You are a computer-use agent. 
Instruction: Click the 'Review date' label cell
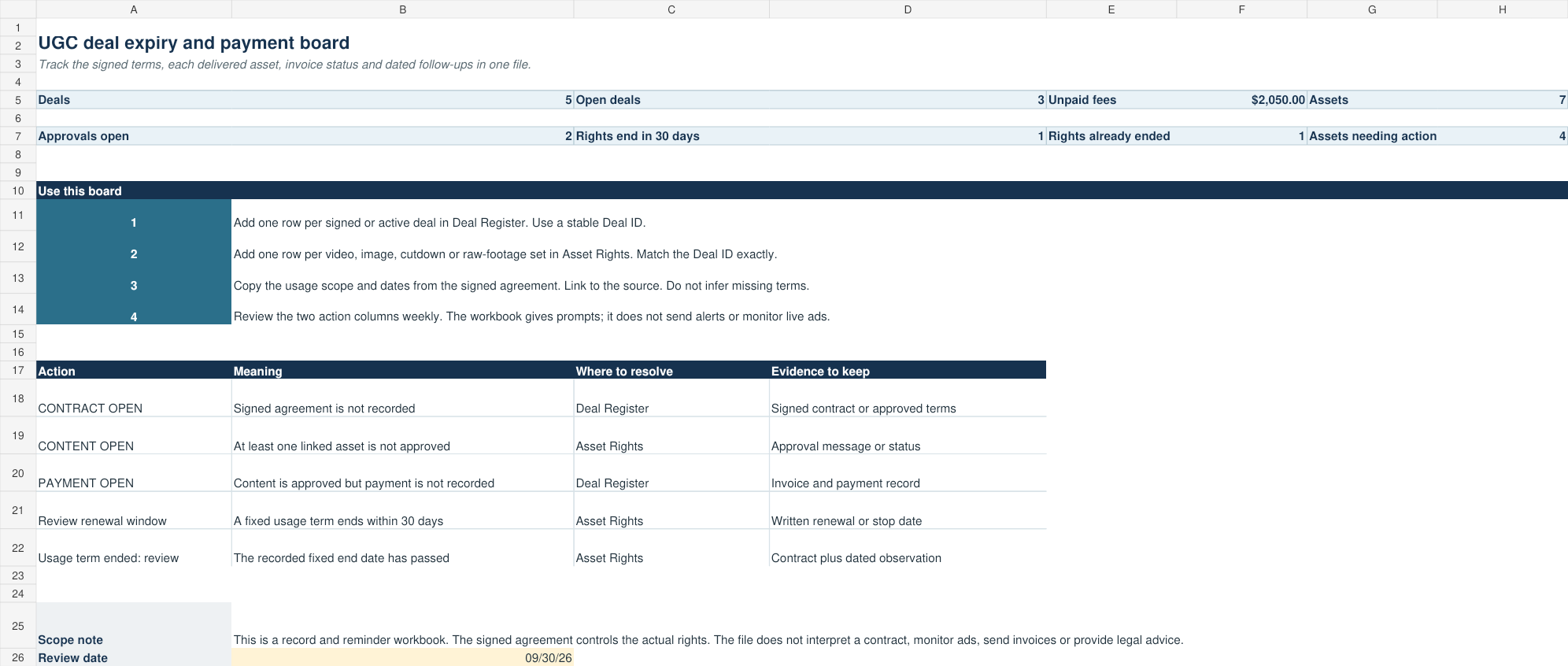[x=134, y=657]
